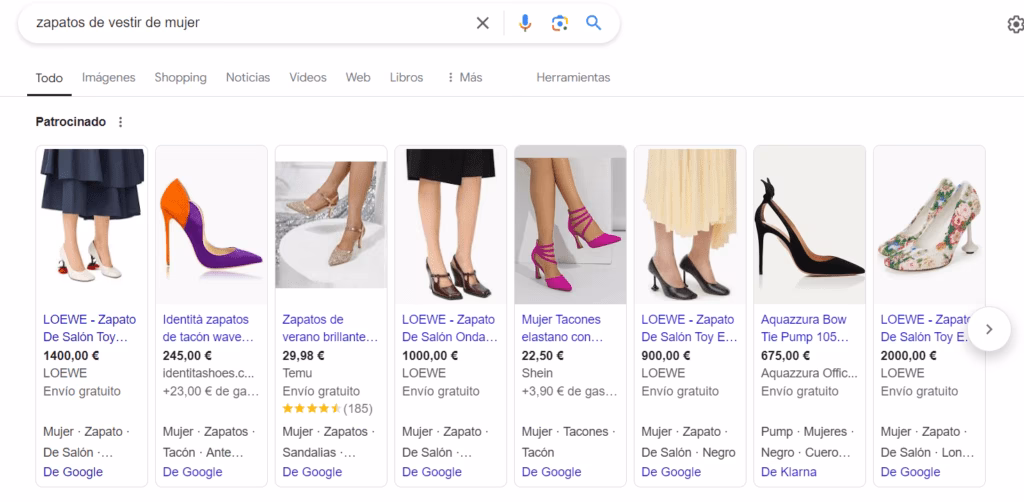Open the orange and purple stiletto image
This screenshot has width=1024, height=502.
click(x=212, y=225)
